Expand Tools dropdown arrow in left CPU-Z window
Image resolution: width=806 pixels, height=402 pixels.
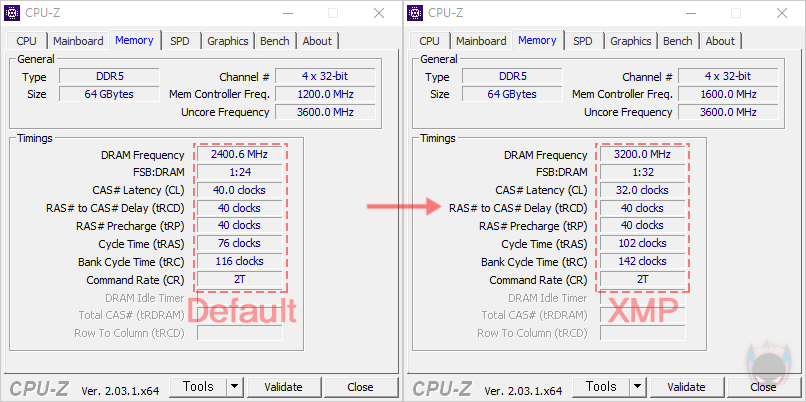click(234, 387)
